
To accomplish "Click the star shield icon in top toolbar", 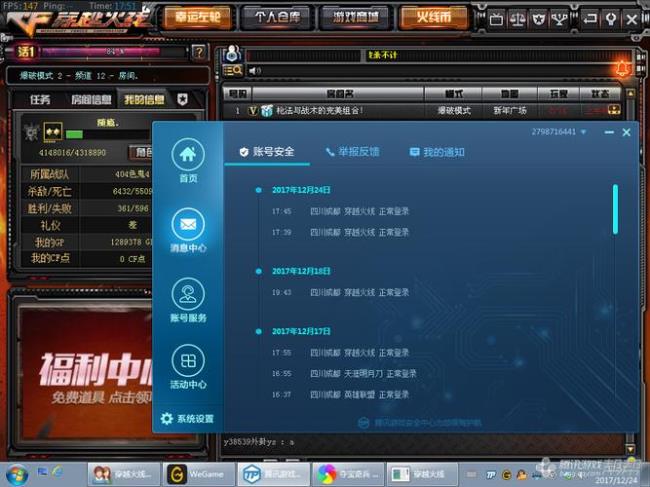I will [538, 19].
